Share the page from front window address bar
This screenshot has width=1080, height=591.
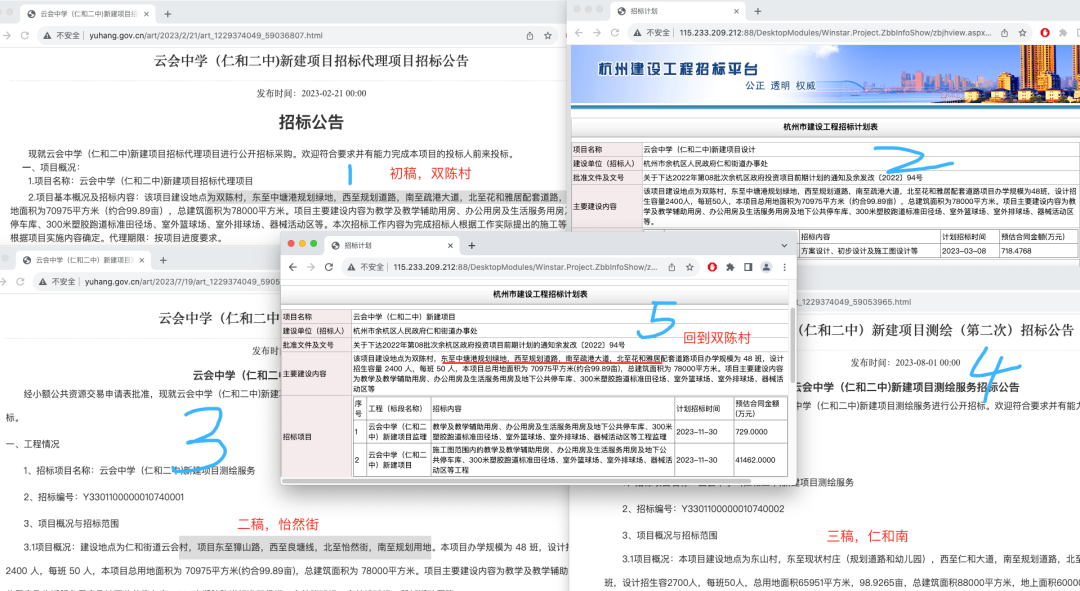pos(672,267)
